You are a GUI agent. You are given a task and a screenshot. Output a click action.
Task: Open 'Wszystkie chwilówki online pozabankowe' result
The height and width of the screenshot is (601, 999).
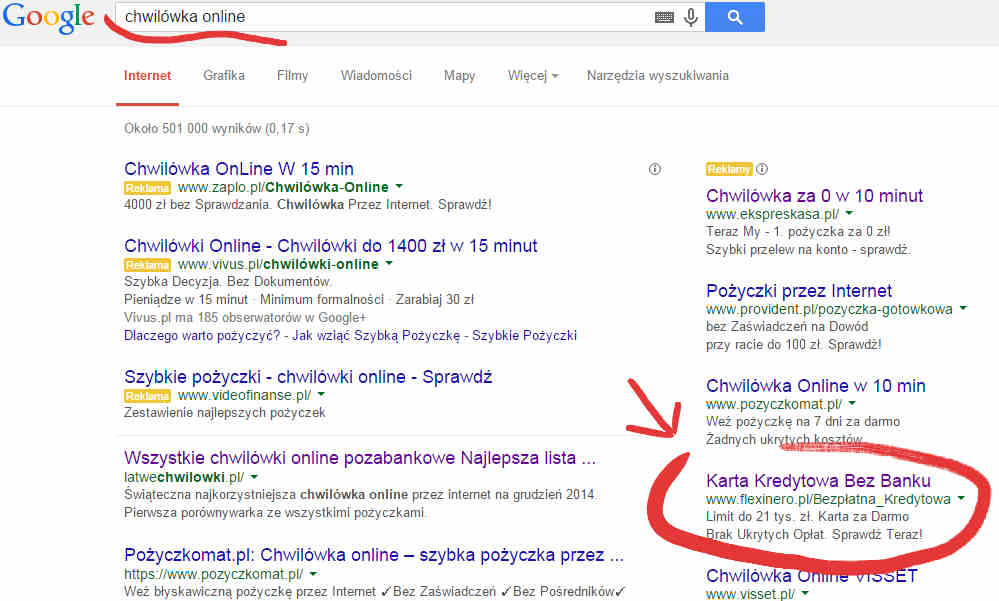tap(360, 458)
